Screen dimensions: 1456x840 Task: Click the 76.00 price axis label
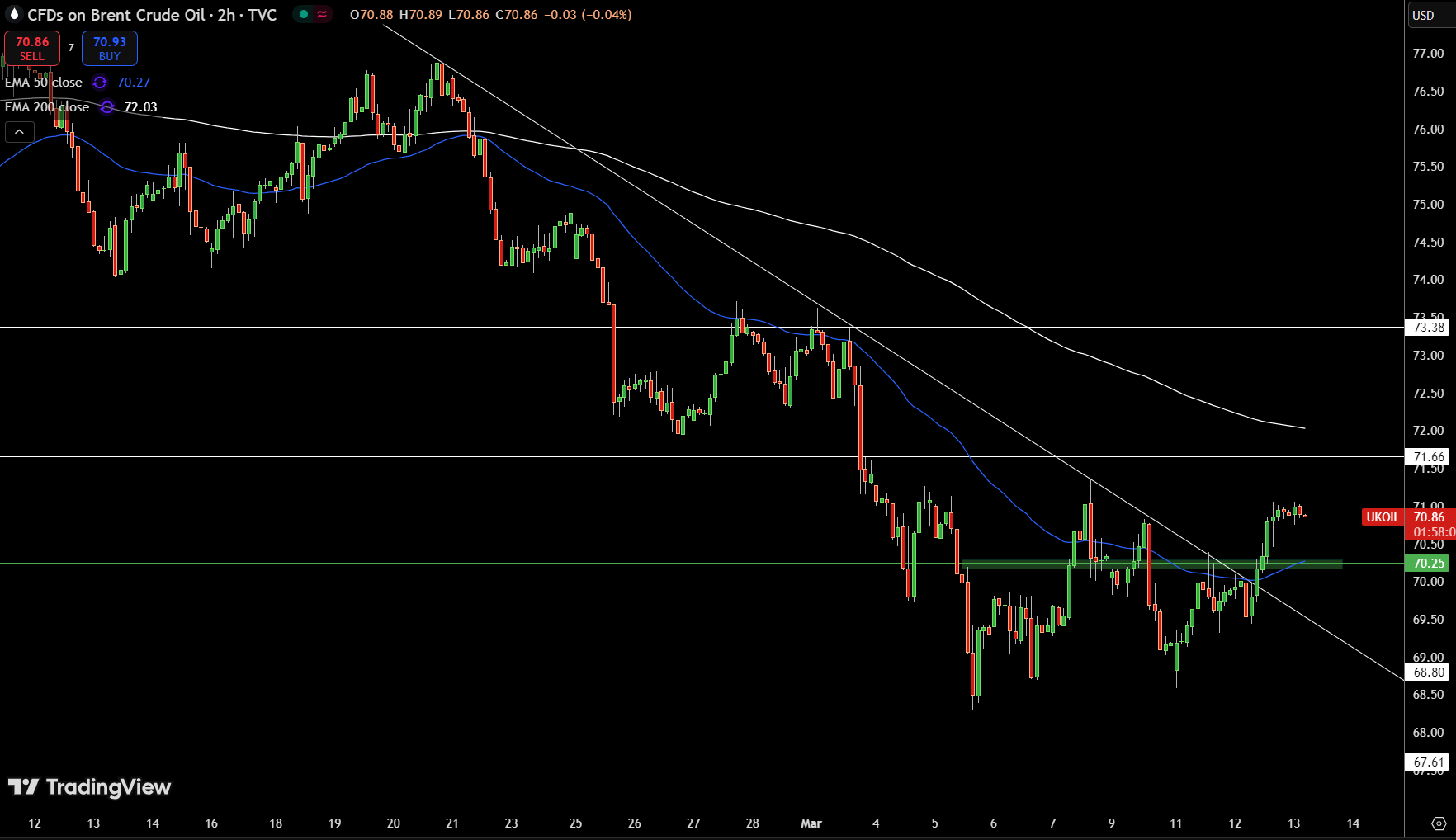(x=1428, y=130)
